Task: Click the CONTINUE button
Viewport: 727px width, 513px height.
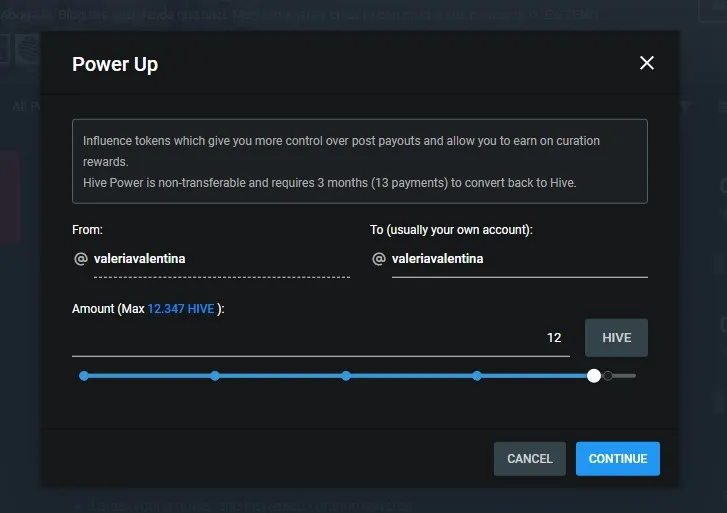Action: click(x=618, y=459)
